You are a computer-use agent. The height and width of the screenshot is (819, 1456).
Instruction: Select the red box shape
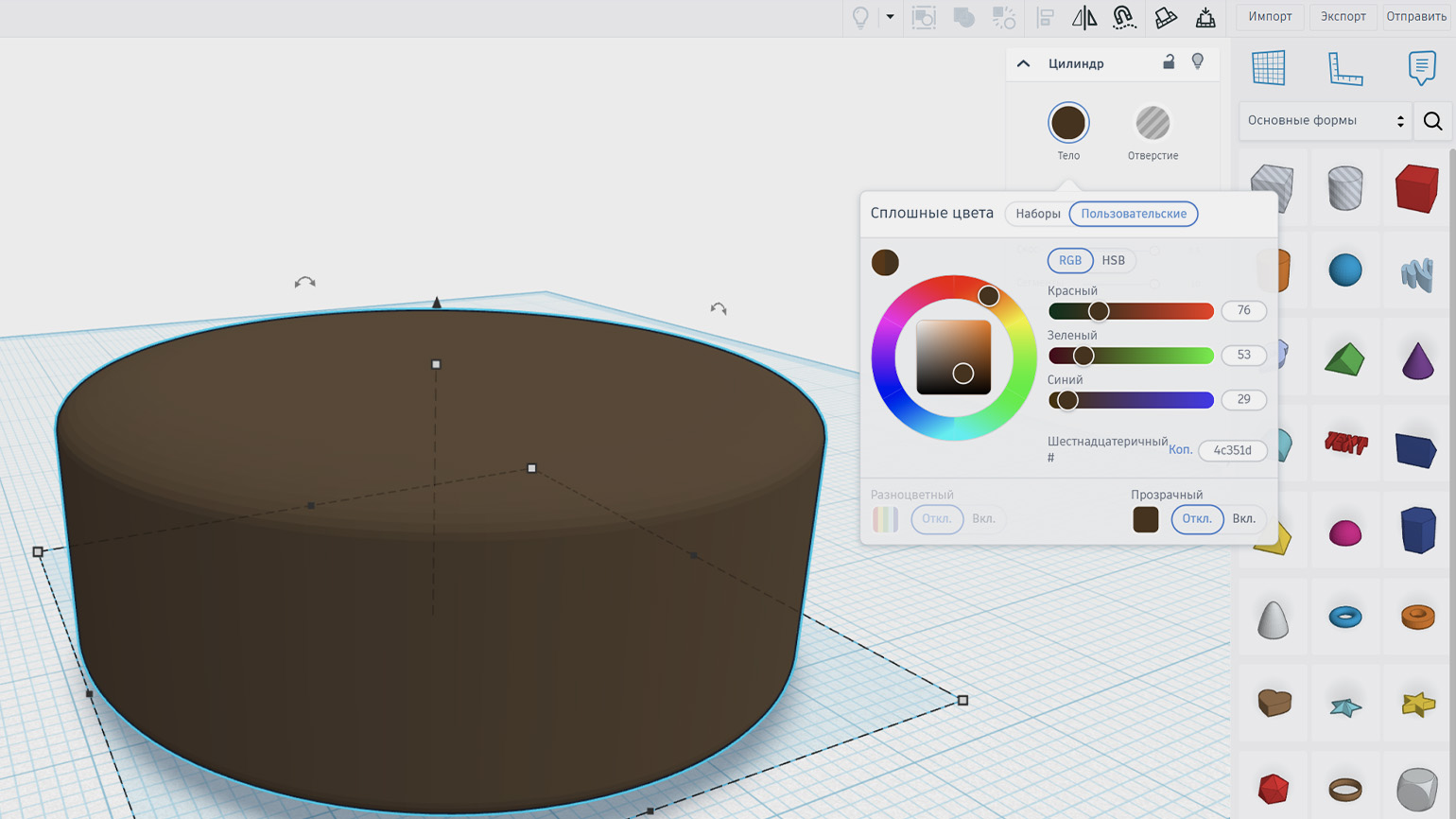(1415, 187)
